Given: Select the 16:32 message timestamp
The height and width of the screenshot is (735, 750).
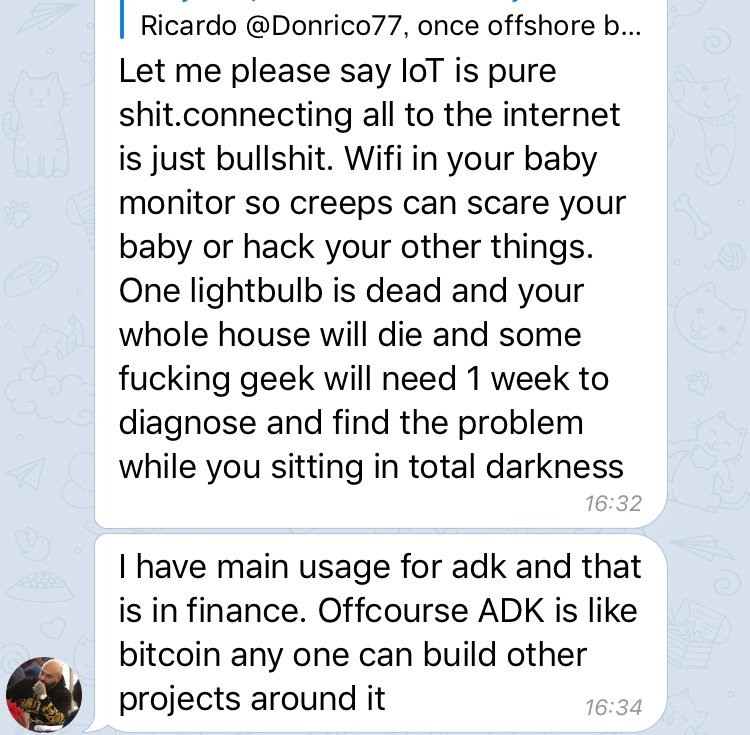Looking at the screenshot, I should 613,504.
